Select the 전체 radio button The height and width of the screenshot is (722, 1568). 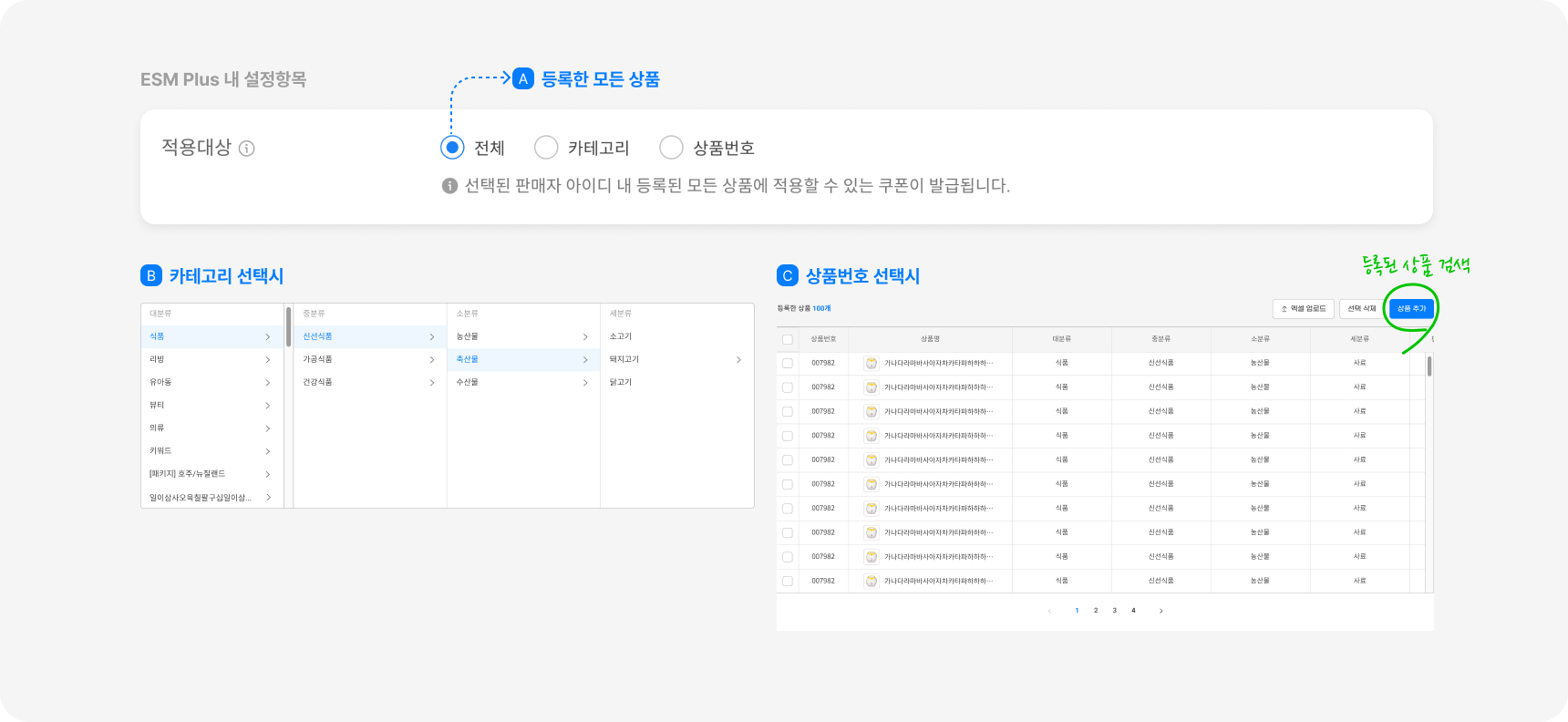[x=452, y=148]
